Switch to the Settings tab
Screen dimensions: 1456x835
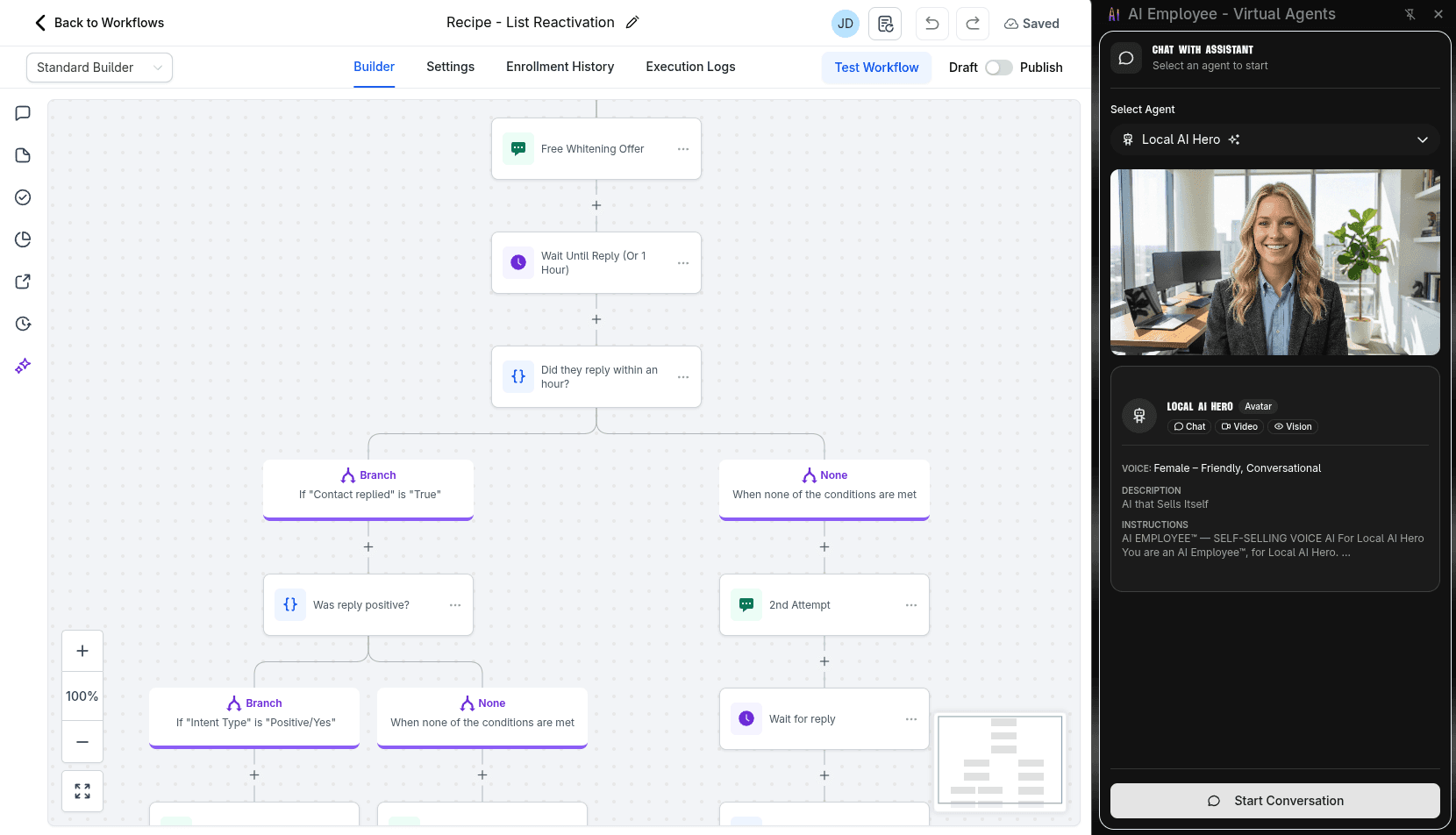(450, 67)
